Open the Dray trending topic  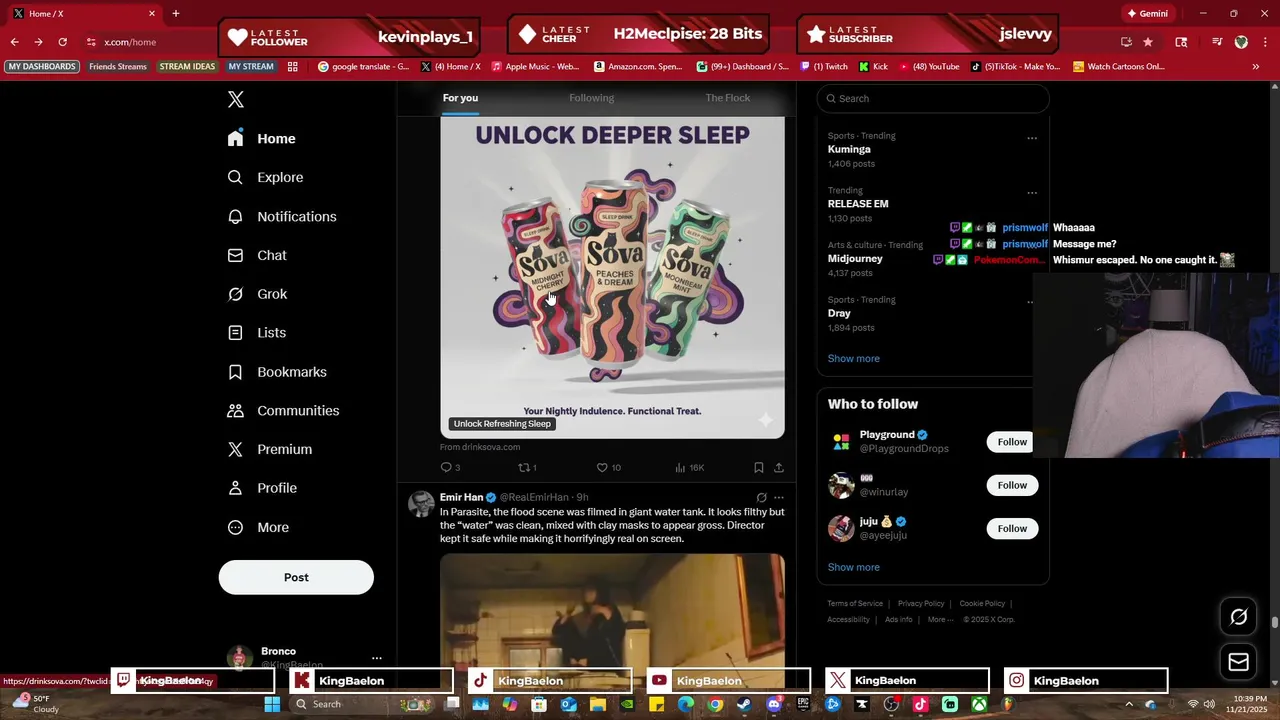coord(839,313)
